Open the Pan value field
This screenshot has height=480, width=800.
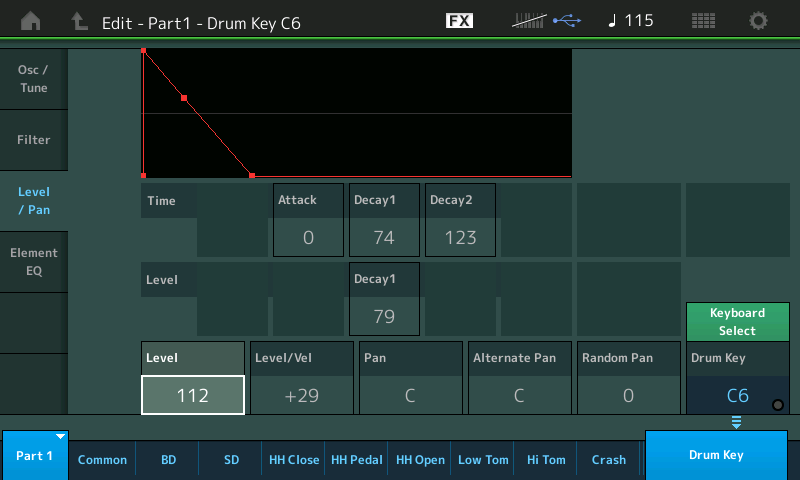pos(410,395)
